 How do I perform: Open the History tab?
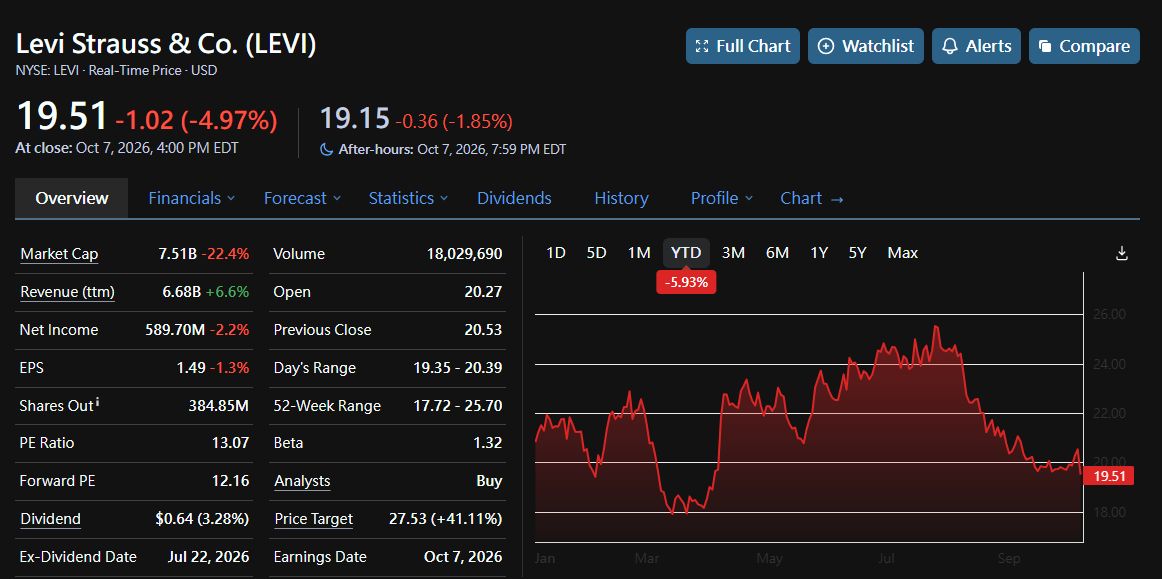pos(621,198)
